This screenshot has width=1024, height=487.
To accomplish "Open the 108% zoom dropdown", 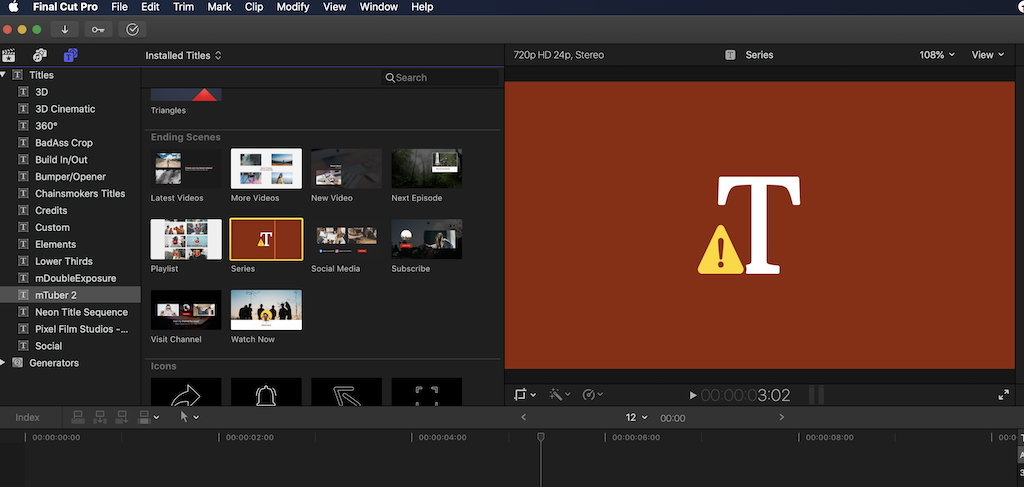I will click(x=937, y=55).
